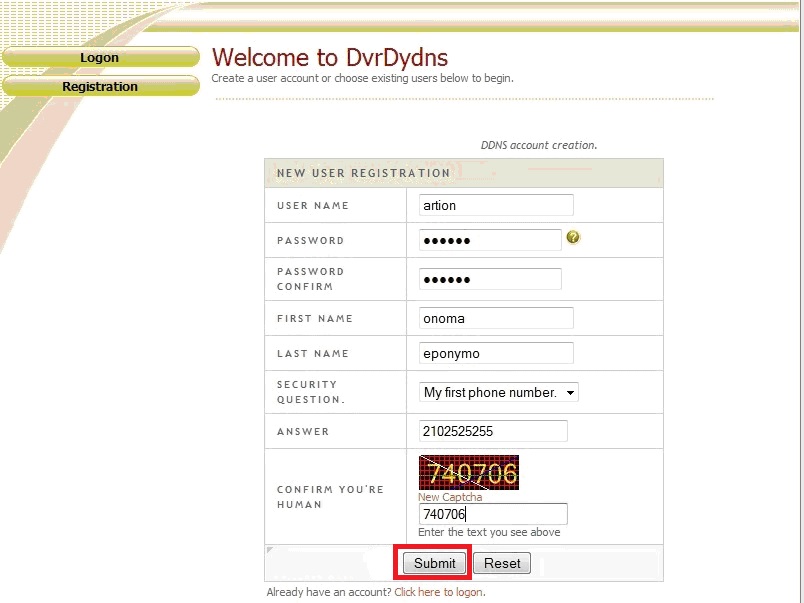Screen dimensions: 804x603
Task: Click the captcha image showing 740706
Action: pyautogui.click(x=469, y=472)
